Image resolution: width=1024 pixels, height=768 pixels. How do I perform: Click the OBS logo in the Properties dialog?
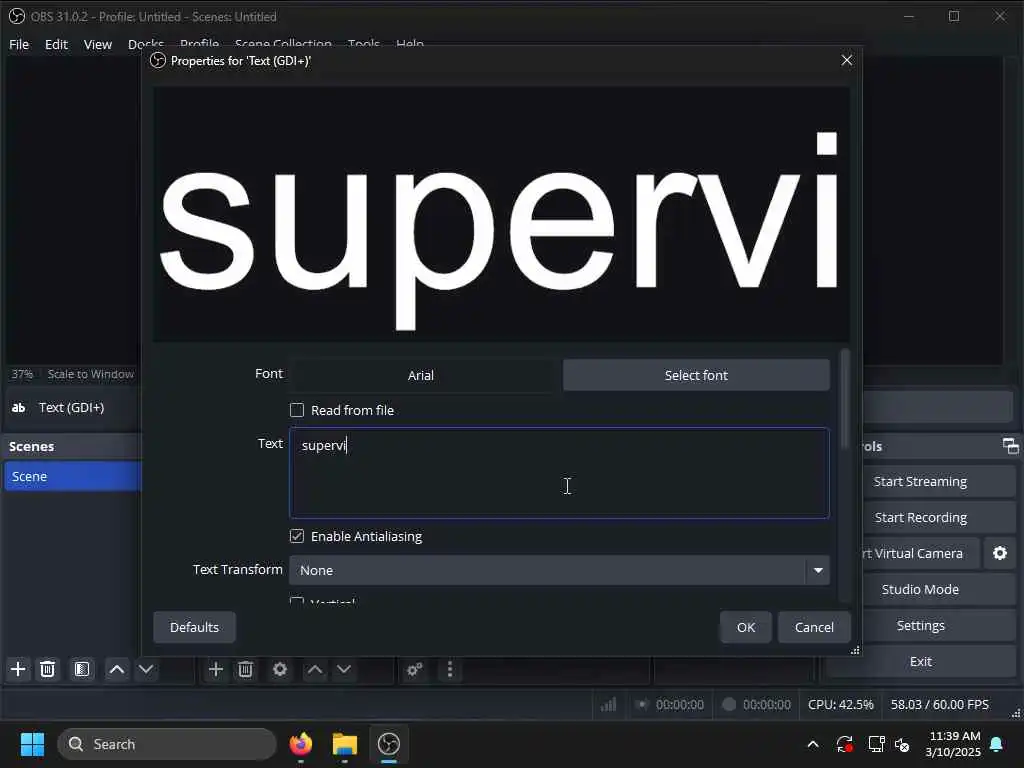coord(157,61)
